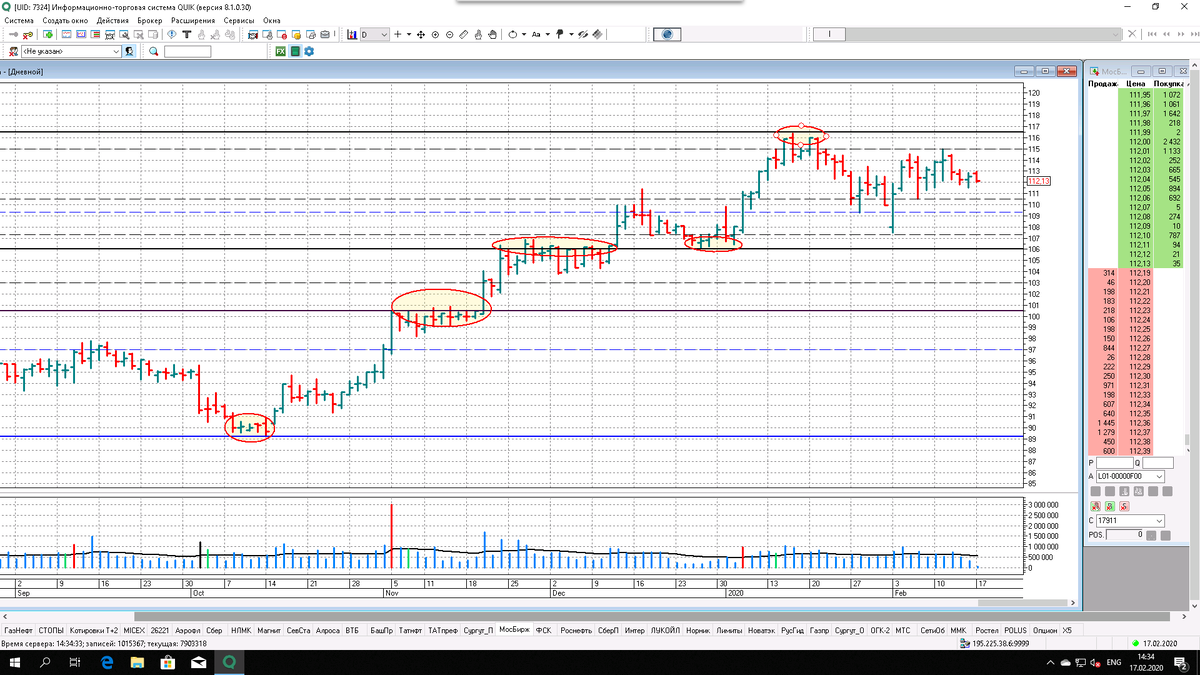
Task: Click the green table icon beside FX
Action: pos(295,51)
